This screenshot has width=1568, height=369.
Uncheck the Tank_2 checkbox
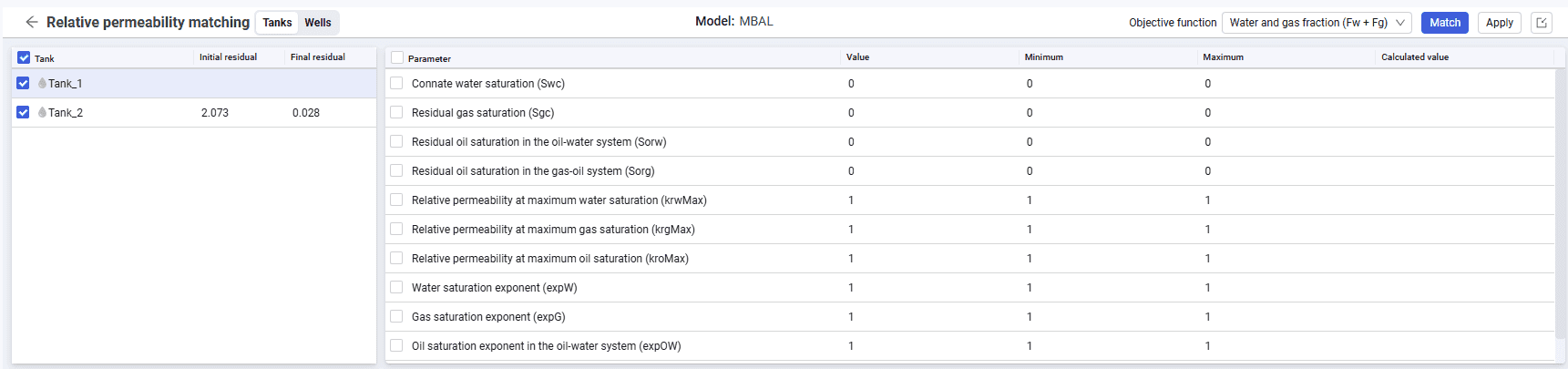point(23,112)
